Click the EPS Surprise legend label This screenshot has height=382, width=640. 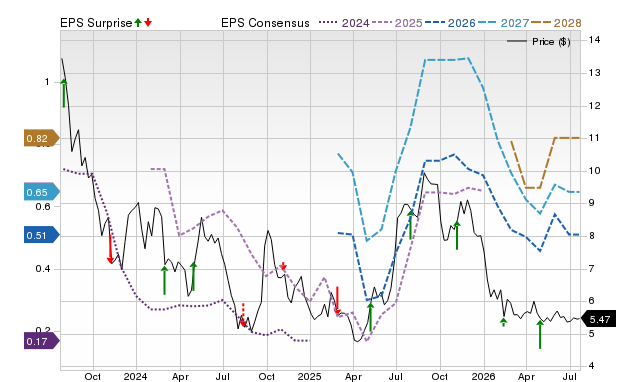[96, 23]
